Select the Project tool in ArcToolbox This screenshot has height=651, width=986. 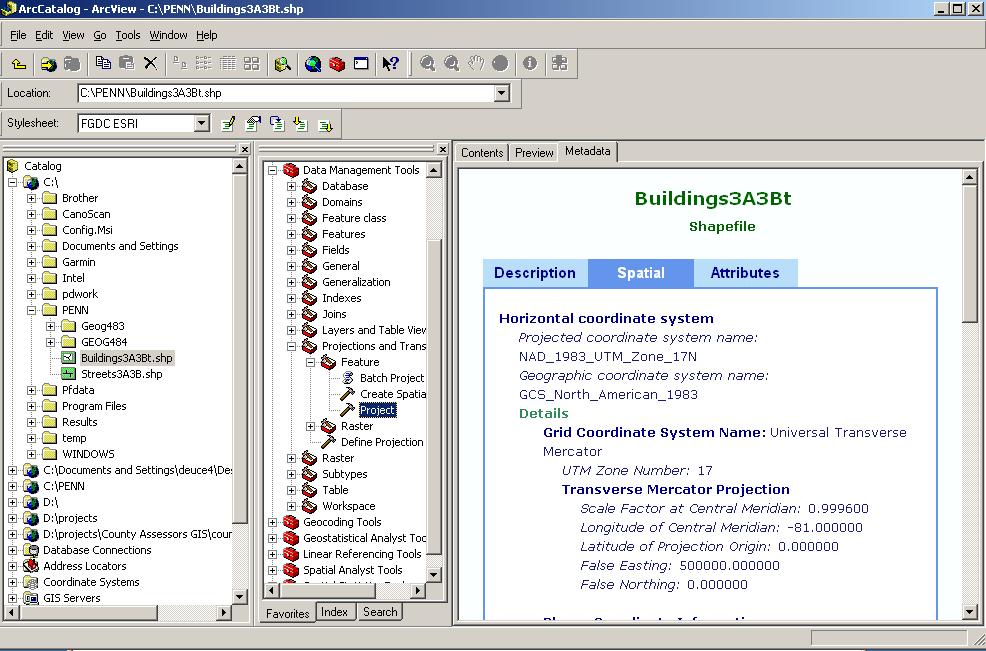tap(377, 410)
